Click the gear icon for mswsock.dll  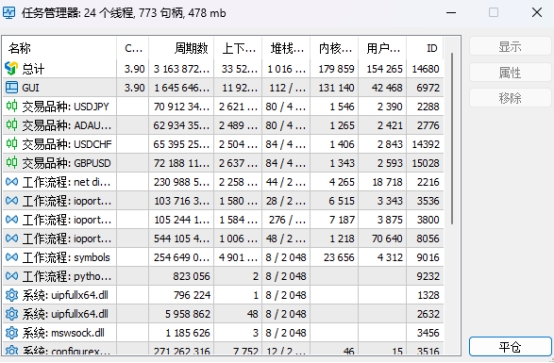point(12,333)
